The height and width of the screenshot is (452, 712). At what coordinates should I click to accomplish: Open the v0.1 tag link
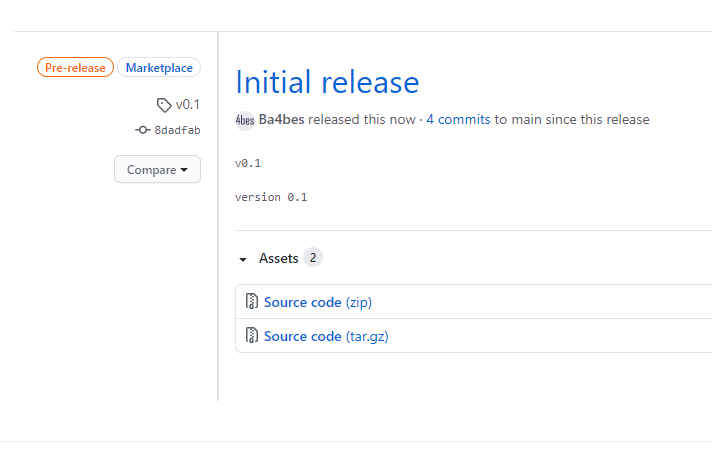pyautogui.click(x=188, y=104)
